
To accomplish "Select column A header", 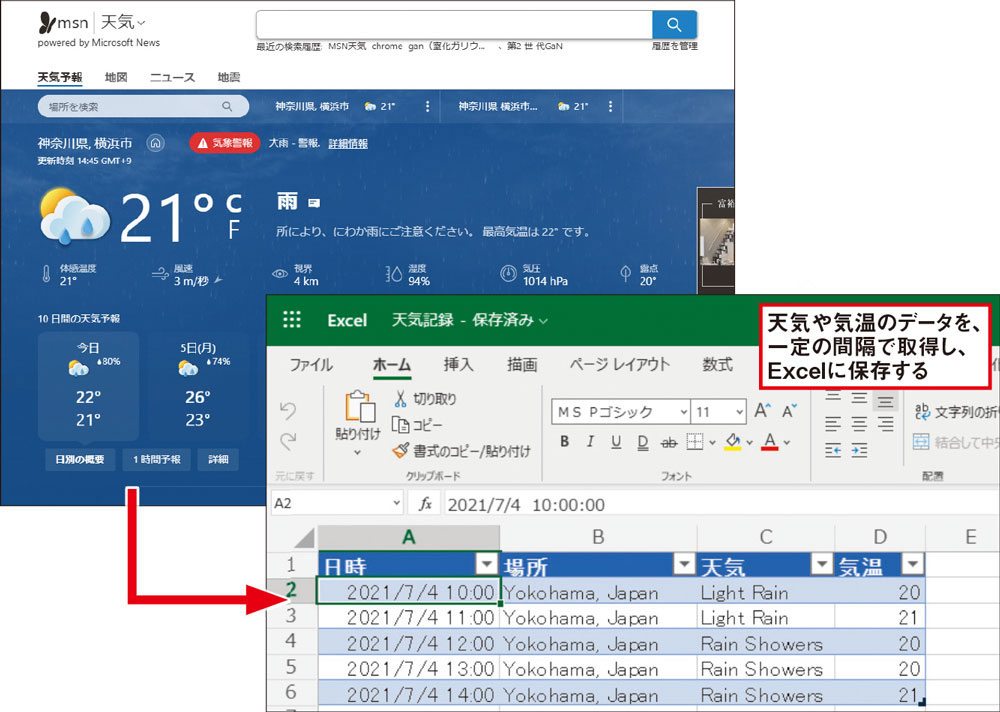I will [x=409, y=538].
